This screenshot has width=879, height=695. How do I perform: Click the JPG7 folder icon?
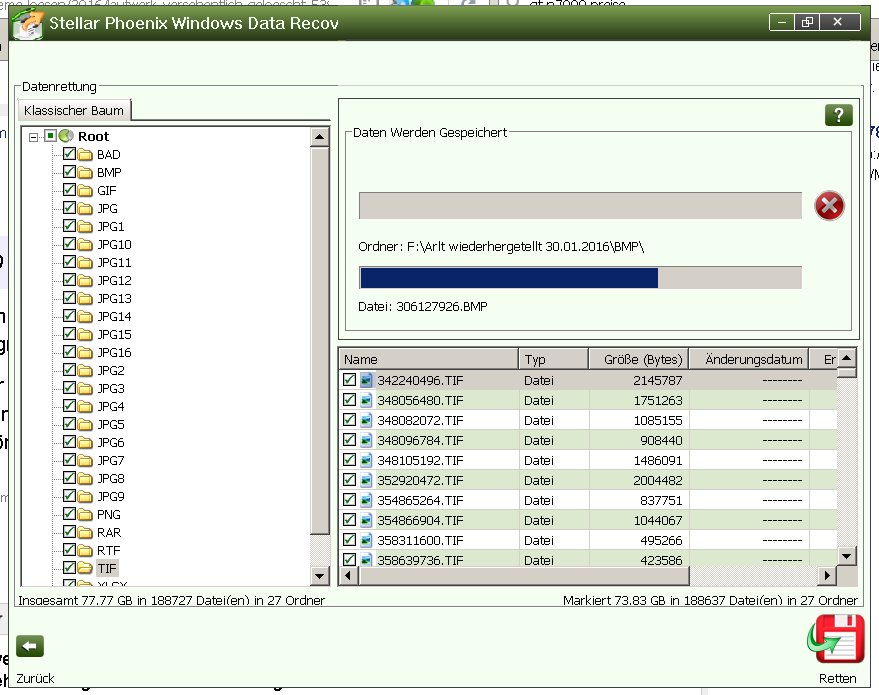coord(85,461)
